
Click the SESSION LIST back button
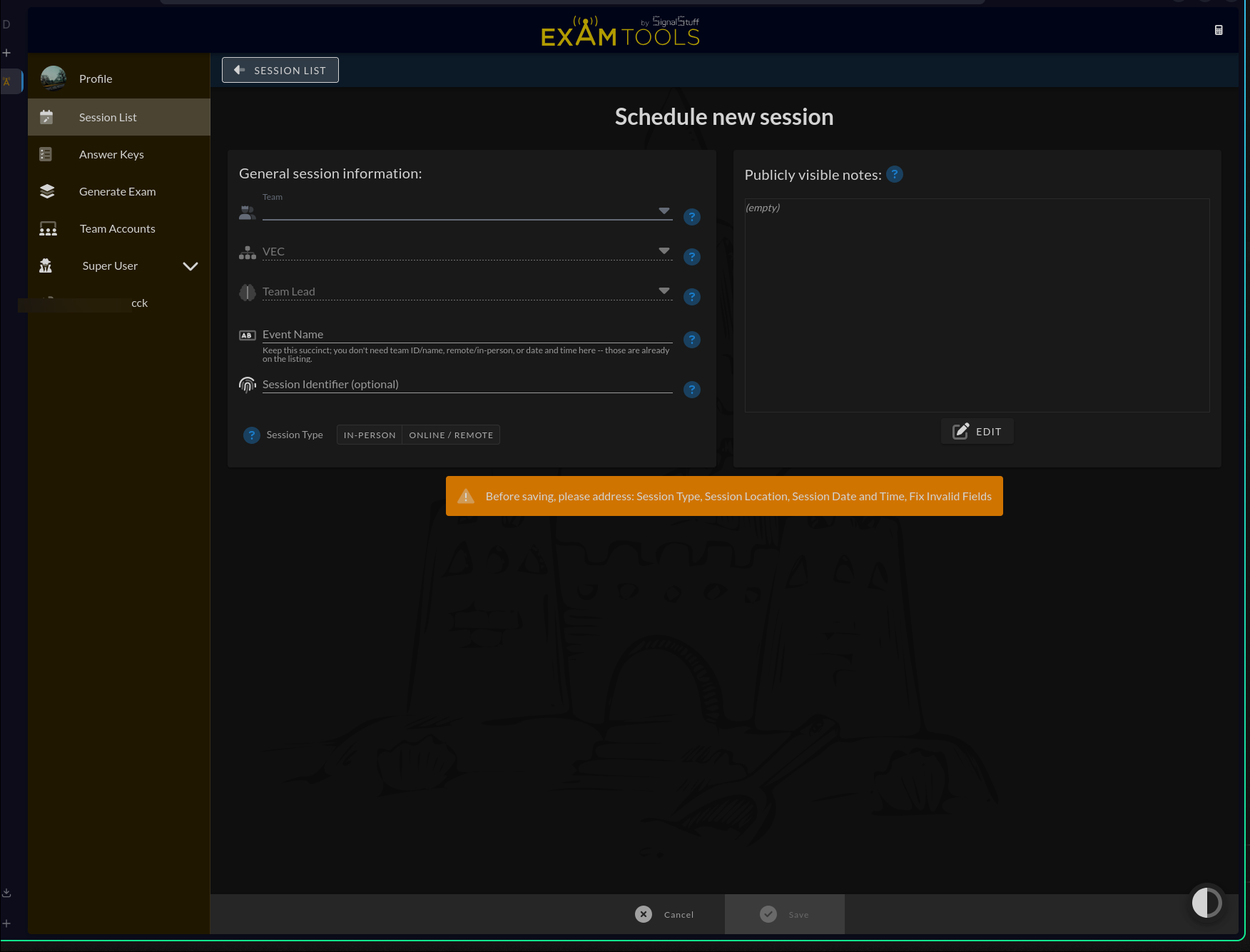click(280, 70)
